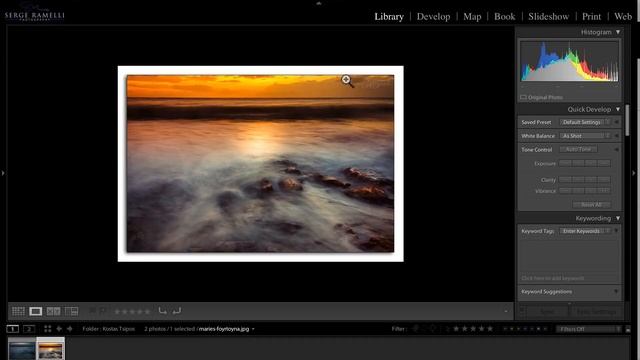Expand Saved Preset row triangle

pos(616,122)
